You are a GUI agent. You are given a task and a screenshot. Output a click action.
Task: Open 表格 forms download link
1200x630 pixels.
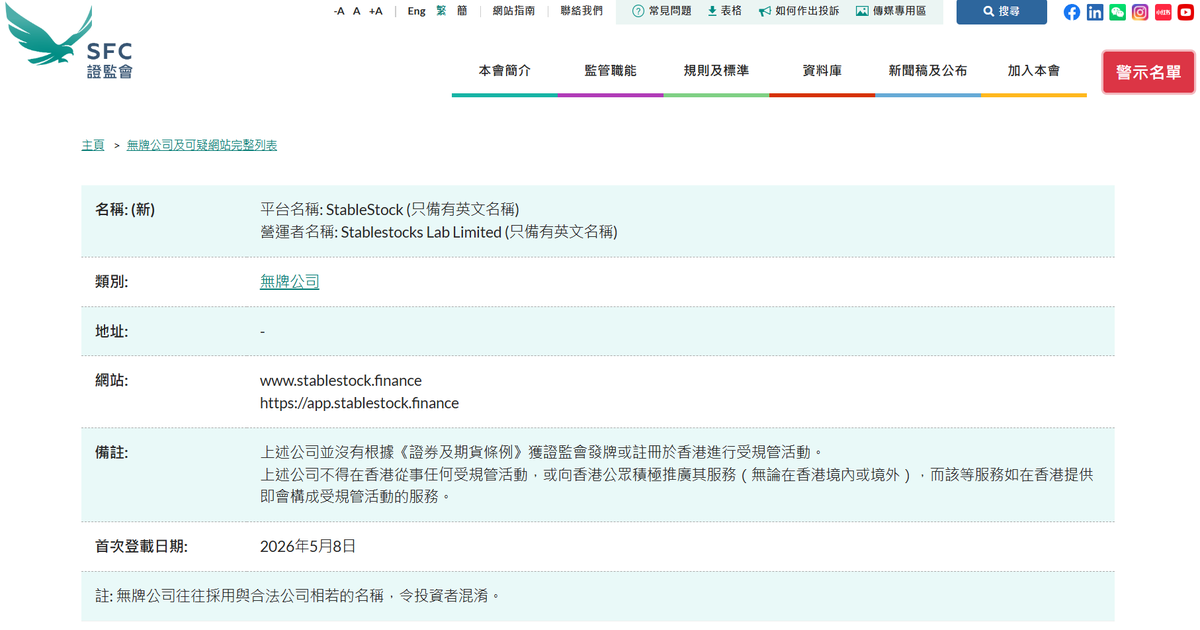point(725,11)
